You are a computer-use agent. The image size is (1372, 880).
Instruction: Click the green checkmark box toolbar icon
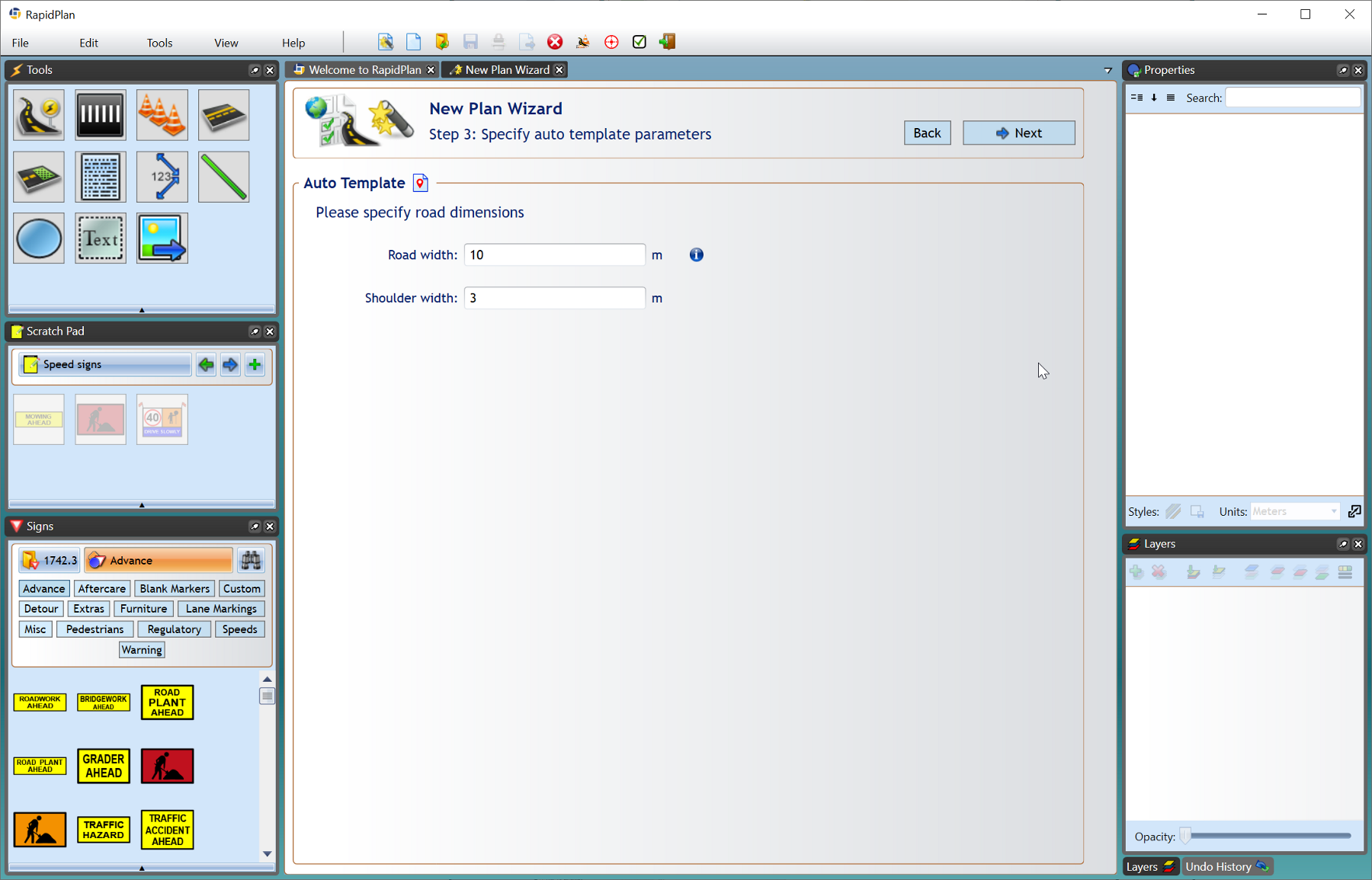coord(640,42)
